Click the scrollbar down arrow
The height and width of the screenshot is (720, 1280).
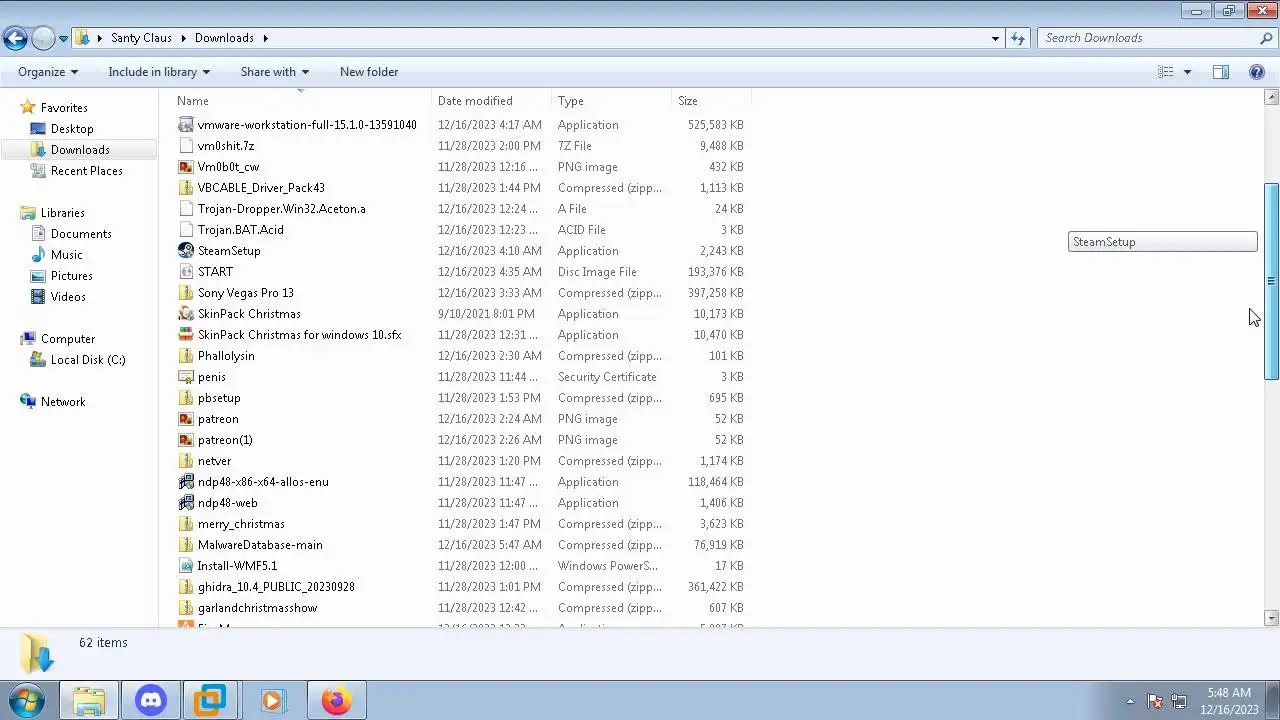point(1272,618)
